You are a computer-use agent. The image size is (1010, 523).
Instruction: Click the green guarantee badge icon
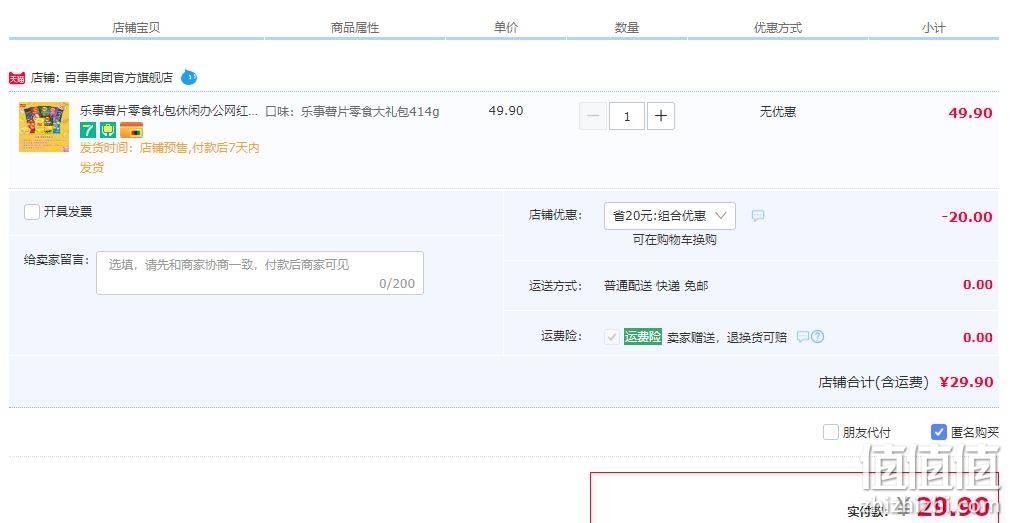click(x=108, y=131)
